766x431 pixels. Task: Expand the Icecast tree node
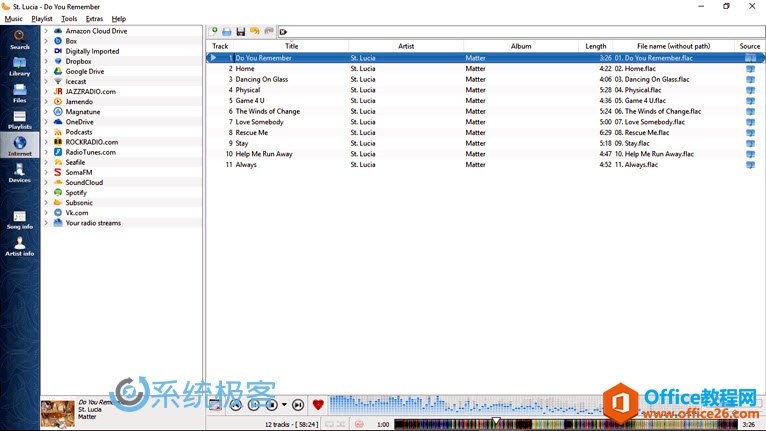pyautogui.click(x=46, y=81)
